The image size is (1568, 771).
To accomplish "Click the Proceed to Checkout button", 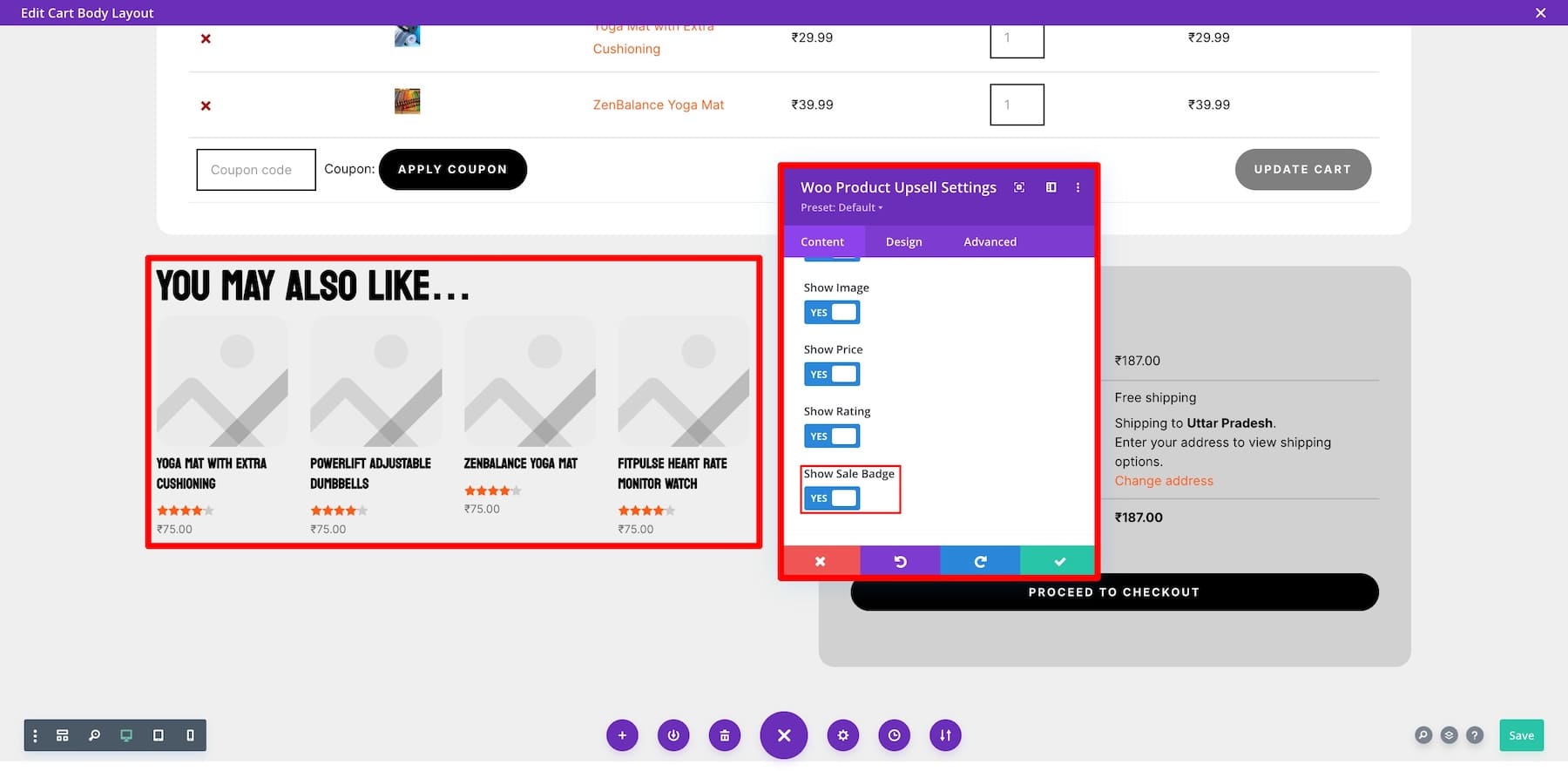I will point(1114,592).
